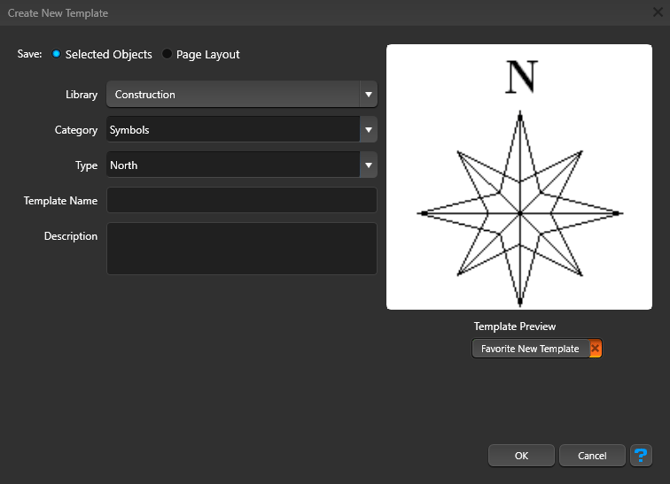670x484 pixels.
Task: Click the Type field showing North
Action: point(232,165)
